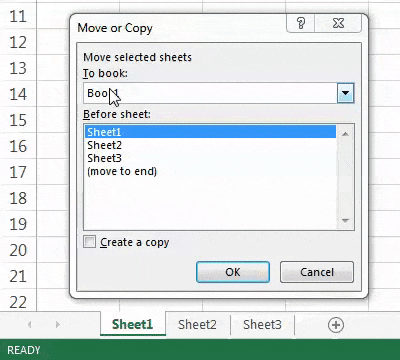The image size is (400, 360).
Task: Select row 16 header
Action: pos(18,146)
